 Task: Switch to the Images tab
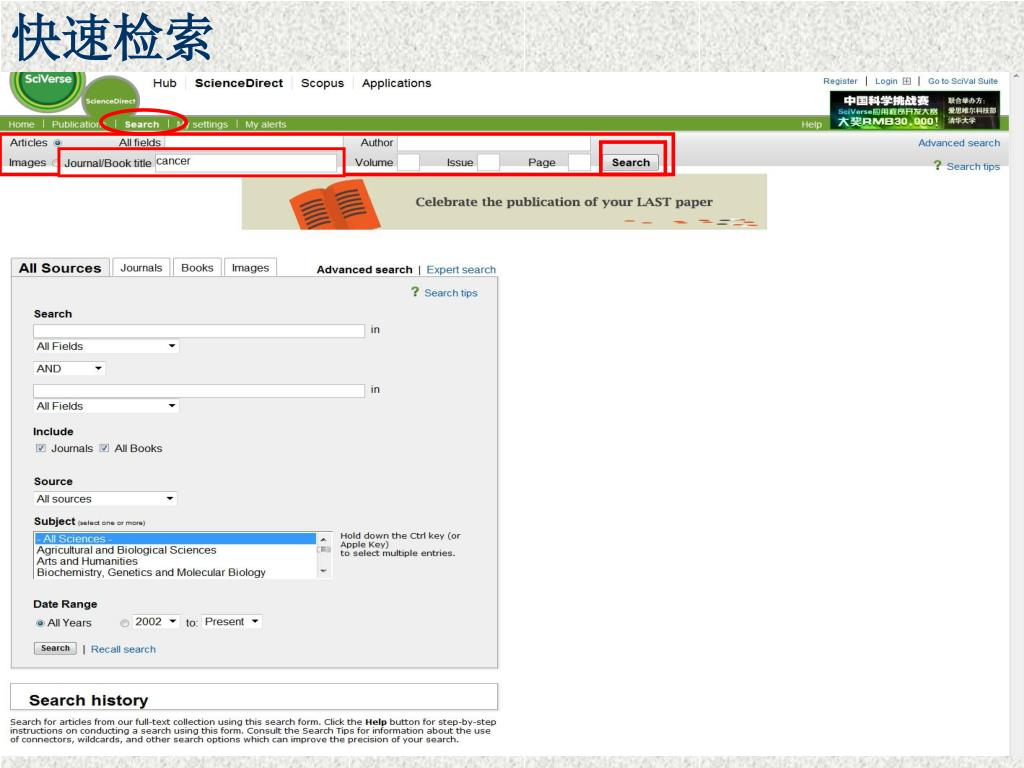(x=250, y=268)
